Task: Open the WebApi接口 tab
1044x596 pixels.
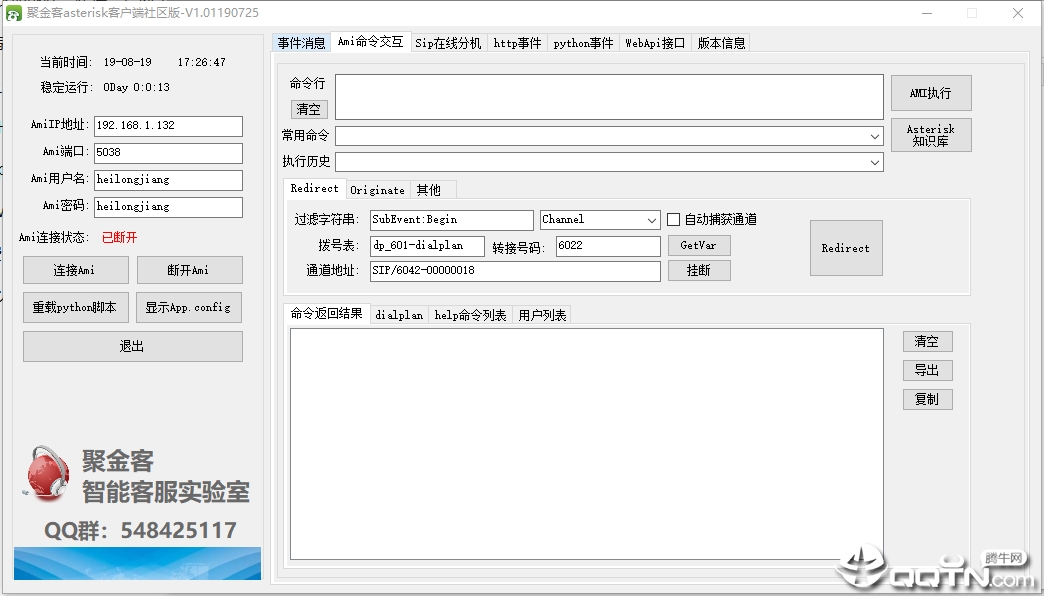Action: coord(655,43)
